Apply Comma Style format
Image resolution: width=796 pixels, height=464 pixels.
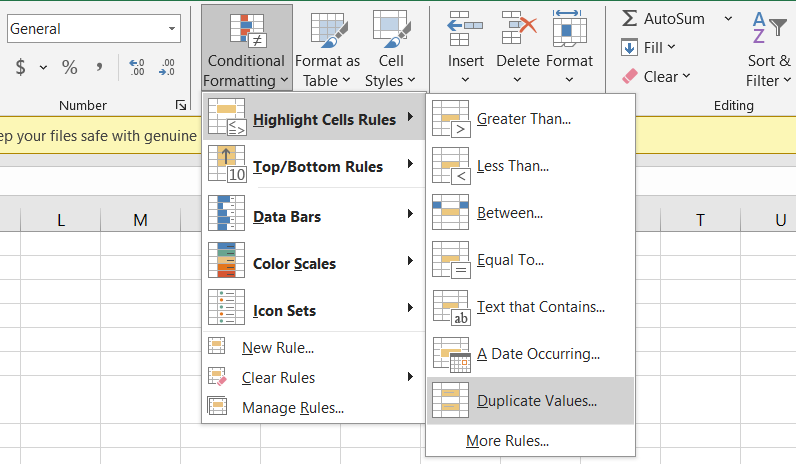(x=100, y=67)
